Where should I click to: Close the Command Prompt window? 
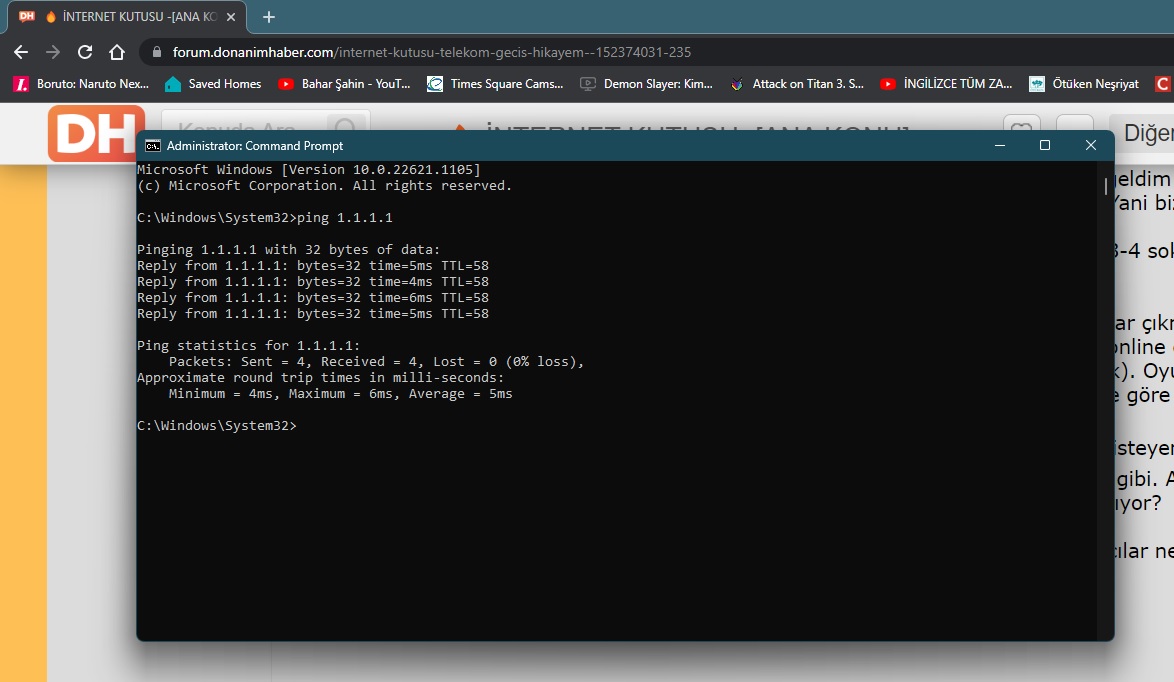point(1091,145)
